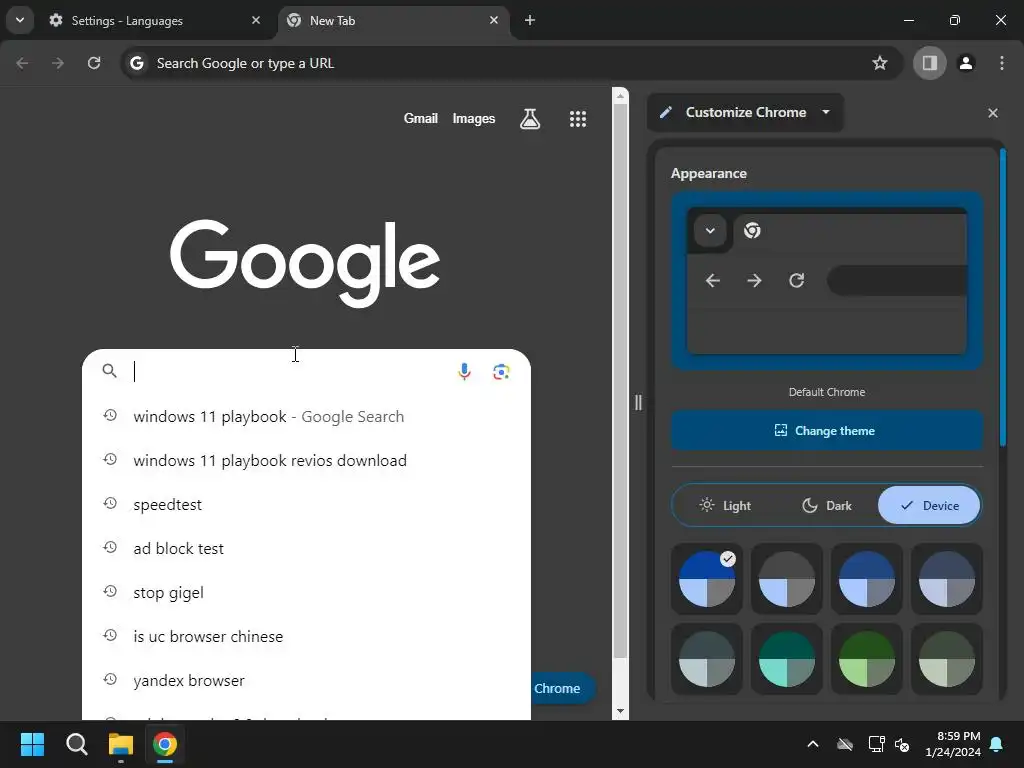Show hidden system tray icons
Image resolution: width=1024 pixels, height=768 pixels.
[x=813, y=744]
